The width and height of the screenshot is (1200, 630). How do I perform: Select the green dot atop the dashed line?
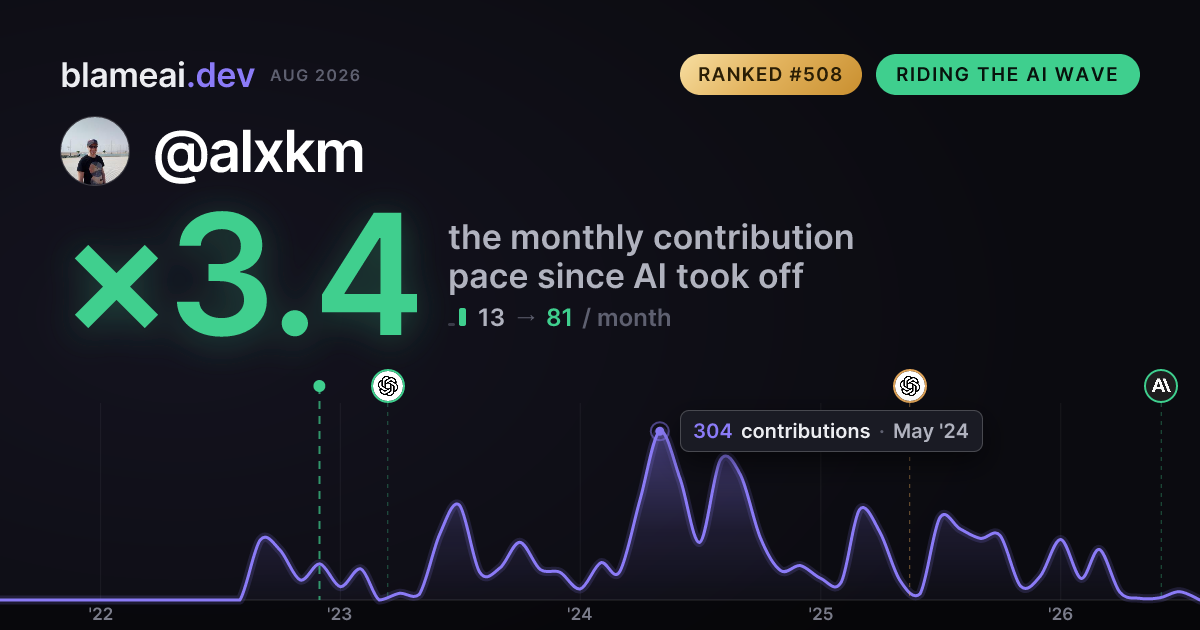(319, 386)
